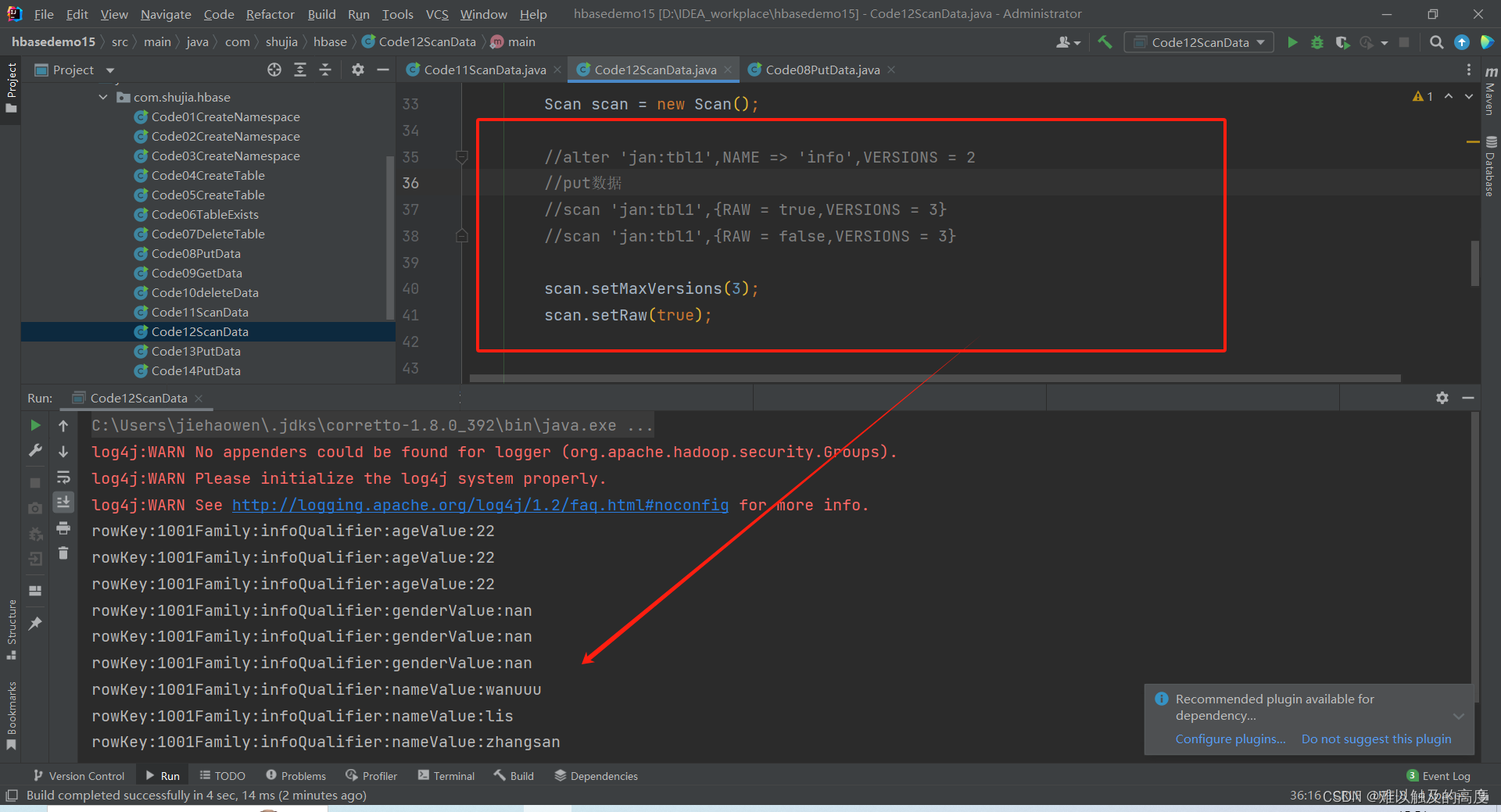This screenshot has height=812, width=1501.
Task: Click down arrow in Run console toolbar
Action: point(63,452)
